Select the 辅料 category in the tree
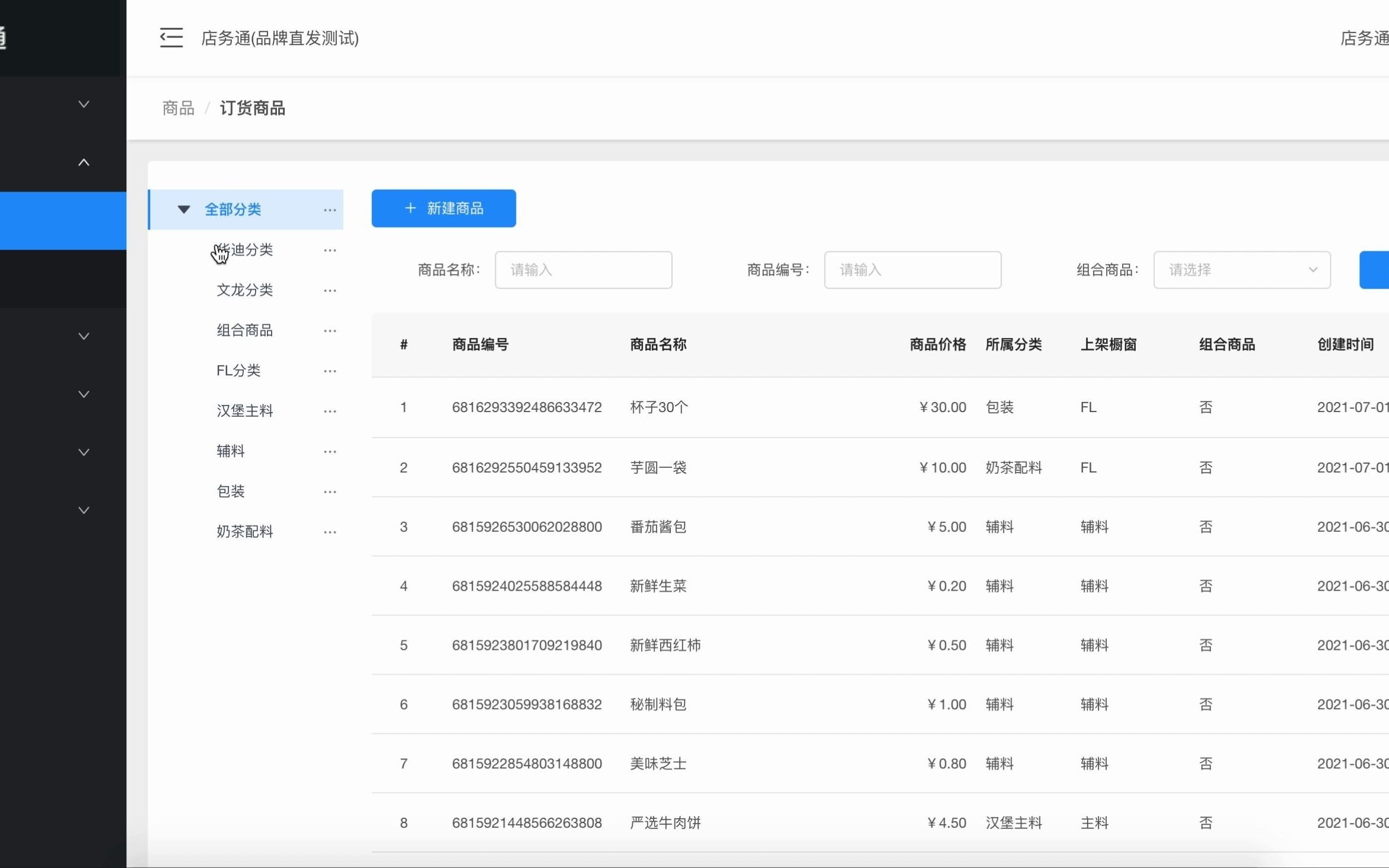The height and width of the screenshot is (868, 1389). [231, 451]
